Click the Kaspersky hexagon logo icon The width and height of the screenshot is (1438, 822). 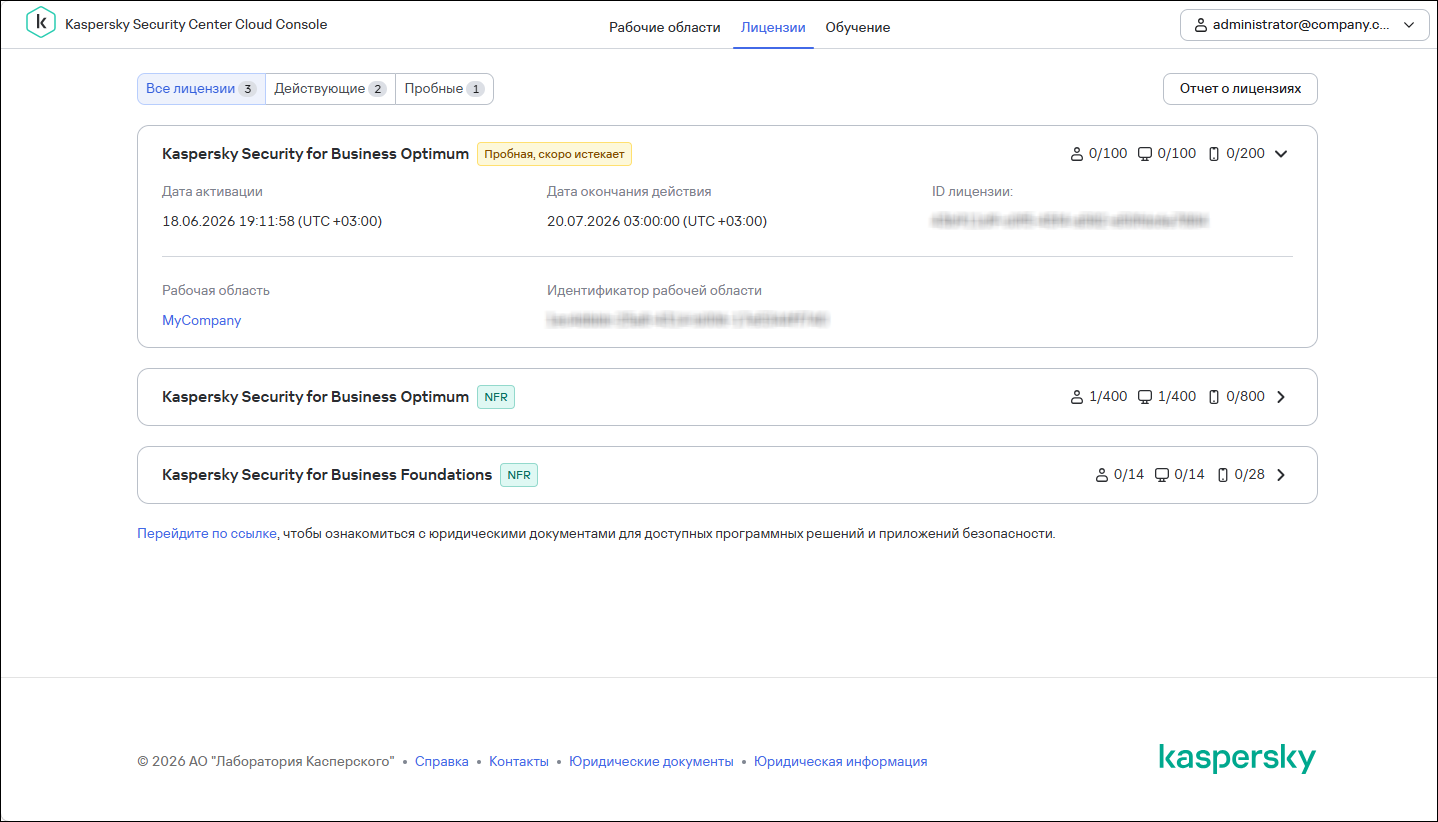click(x=41, y=23)
